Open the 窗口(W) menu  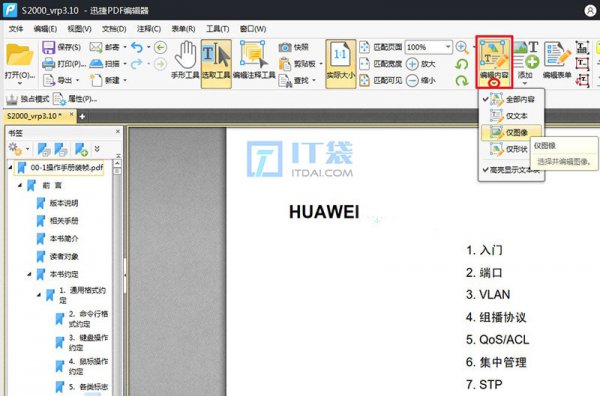point(253,29)
